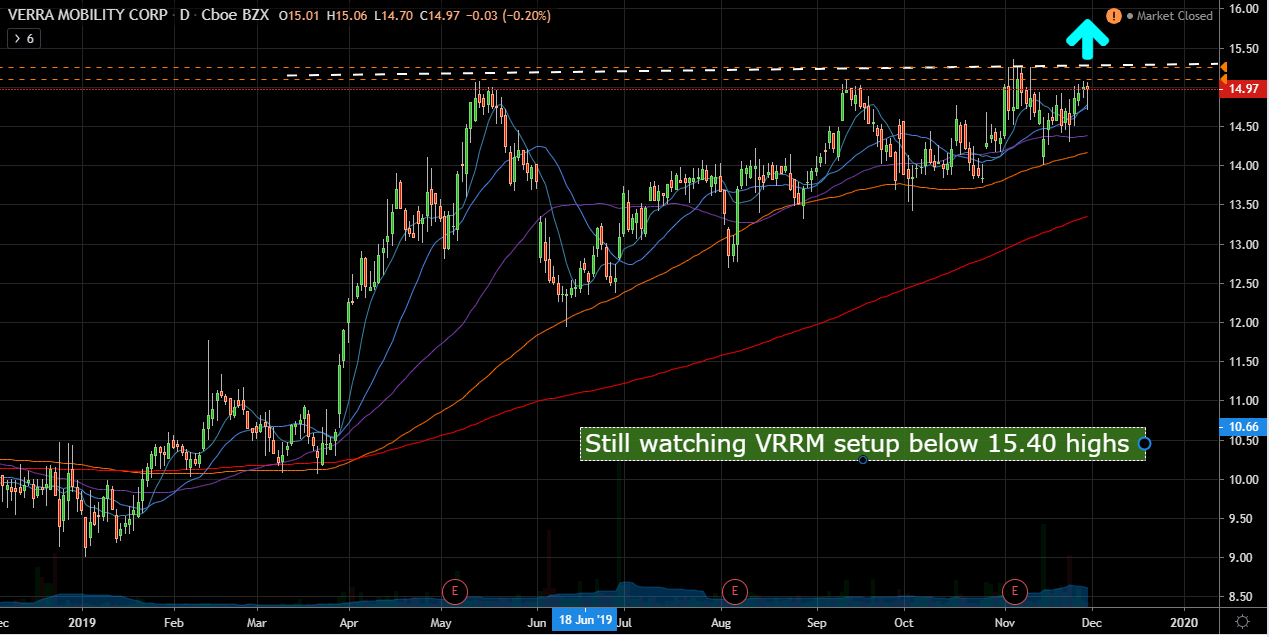
Task: Click the 13.50 price axis label
Action: pyautogui.click(x=1244, y=206)
